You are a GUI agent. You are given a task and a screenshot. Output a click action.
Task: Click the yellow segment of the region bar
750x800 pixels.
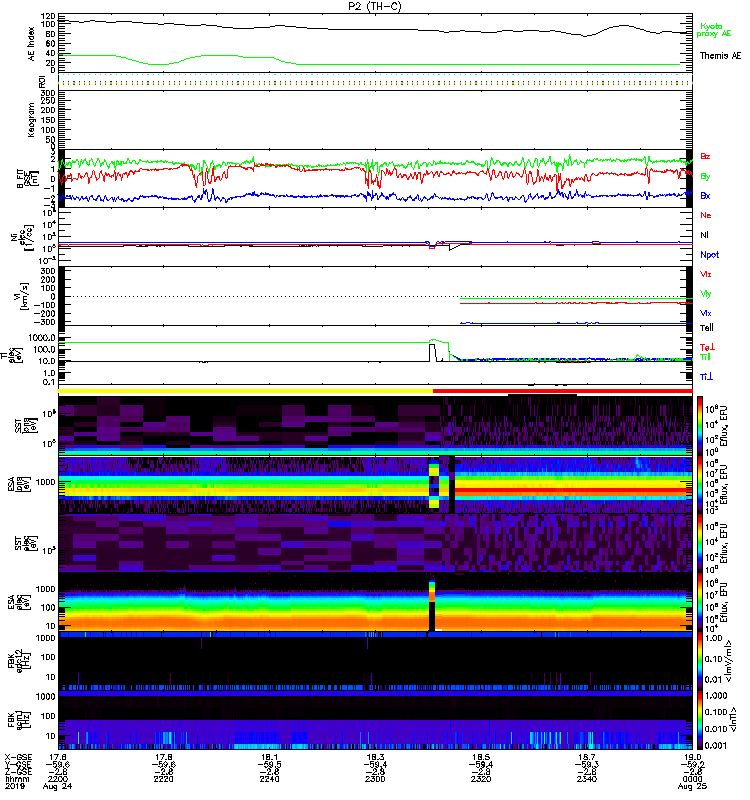pyautogui.click(x=245, y=391)
